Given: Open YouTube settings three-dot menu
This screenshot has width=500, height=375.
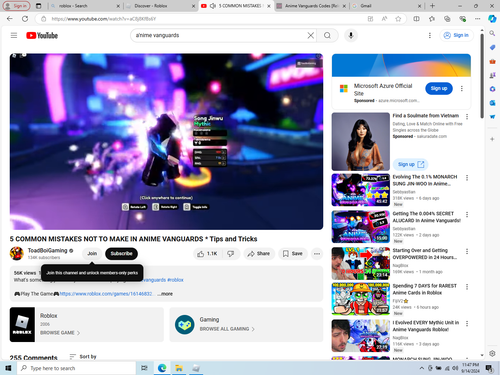Looking at the screenshot, I should click(430, 35).
